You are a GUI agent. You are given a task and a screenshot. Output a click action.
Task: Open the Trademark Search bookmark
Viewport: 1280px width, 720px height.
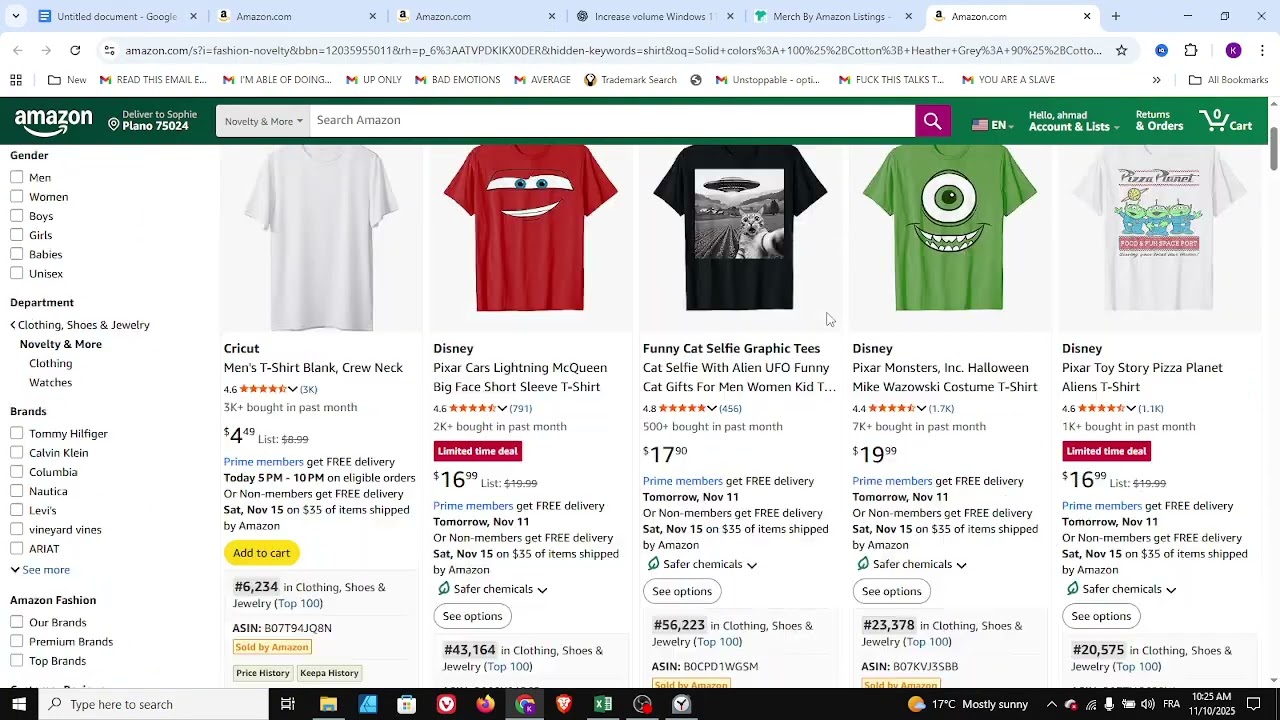[630, 80]
